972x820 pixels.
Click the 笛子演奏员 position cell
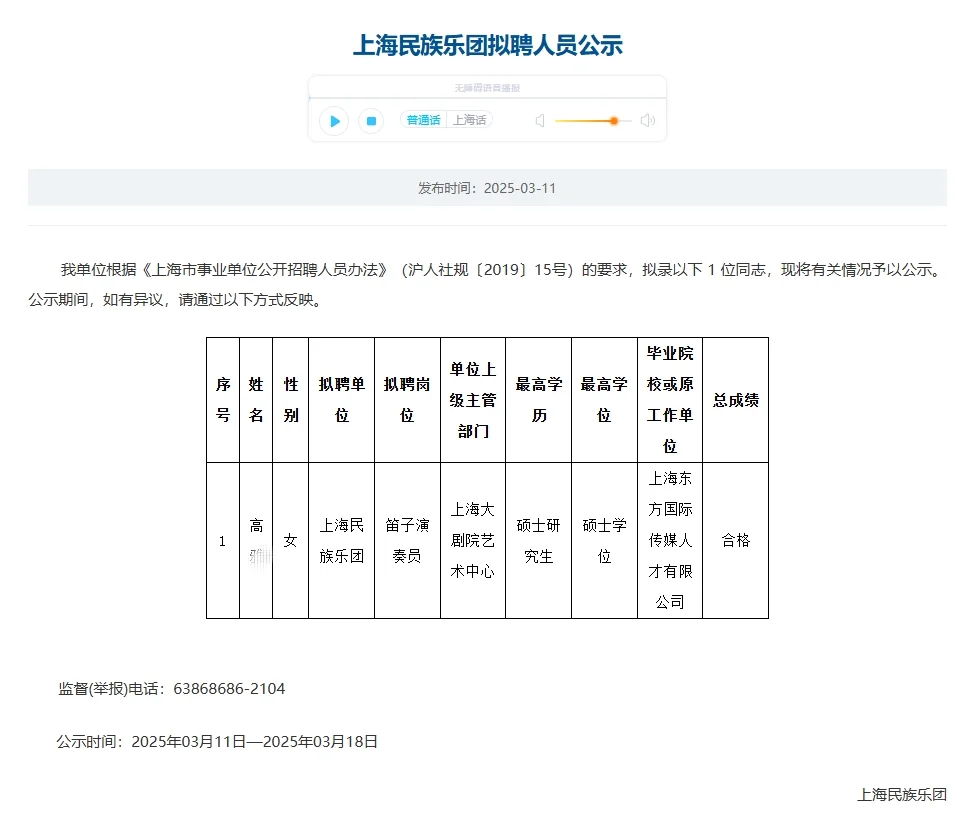[x=407, y=540]
